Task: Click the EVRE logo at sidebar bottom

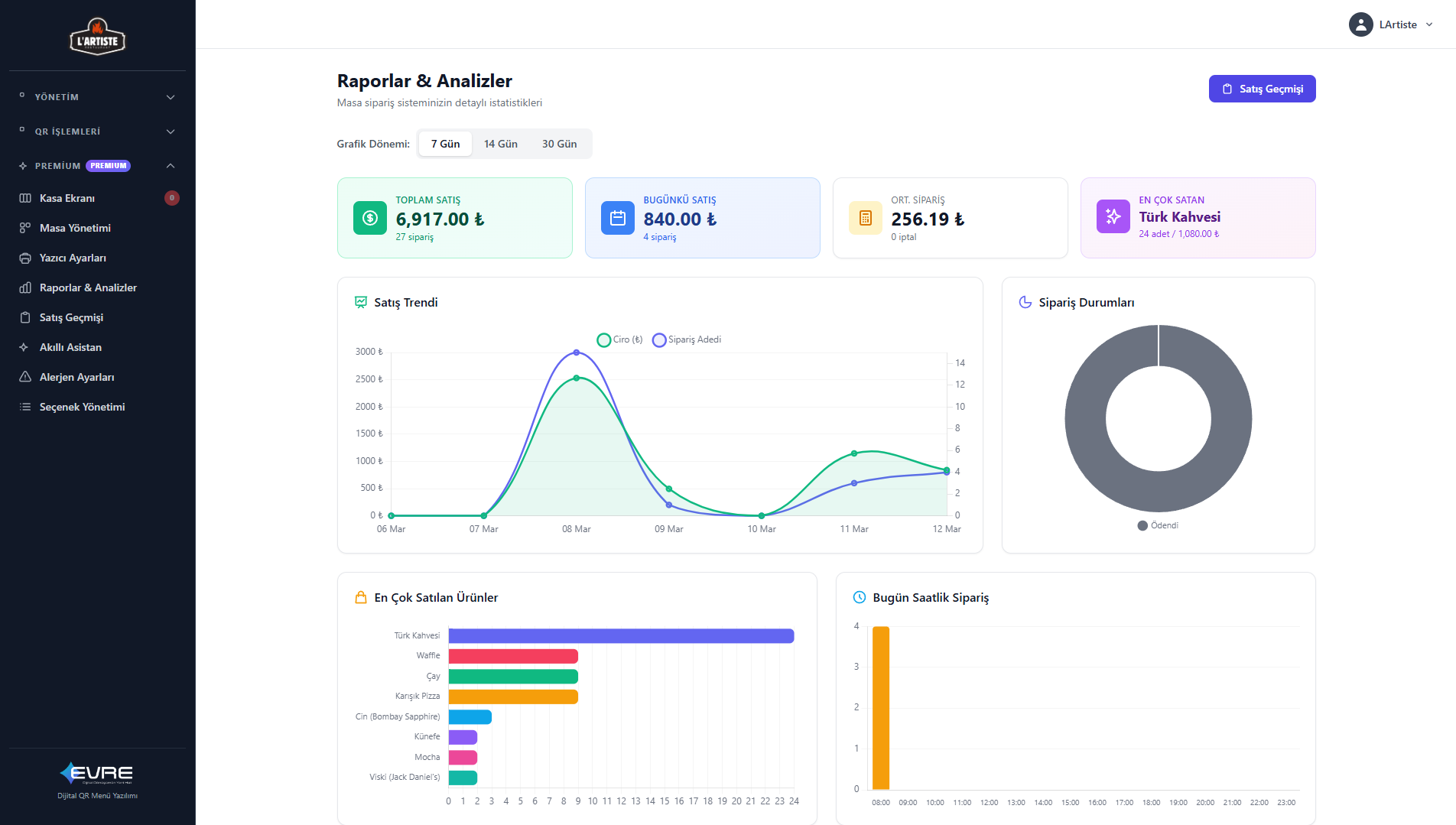Action: pos(97,773)
